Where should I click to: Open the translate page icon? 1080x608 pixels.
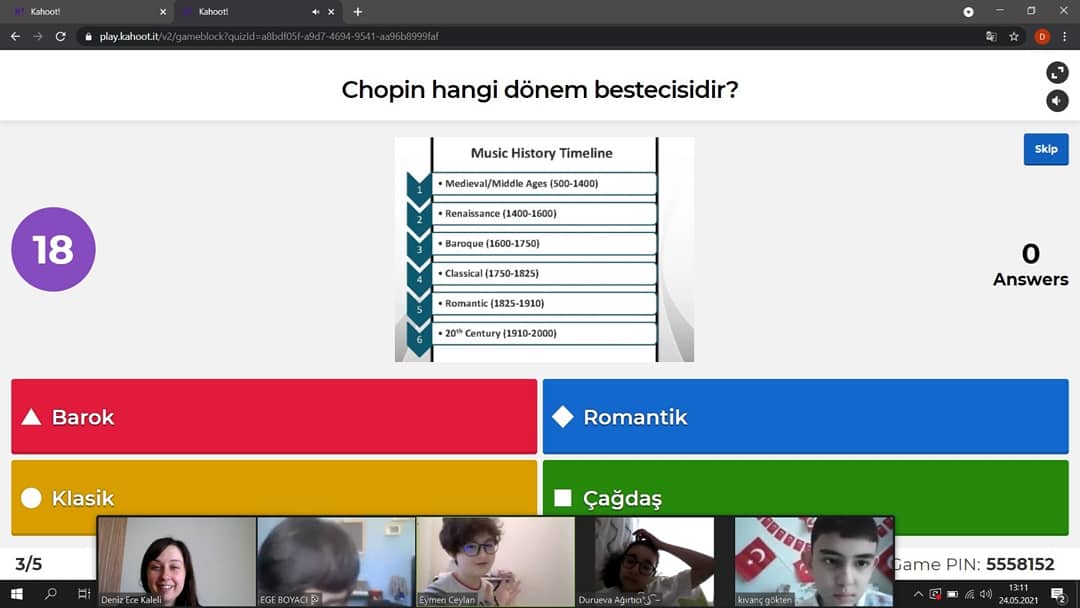point(991,36)
